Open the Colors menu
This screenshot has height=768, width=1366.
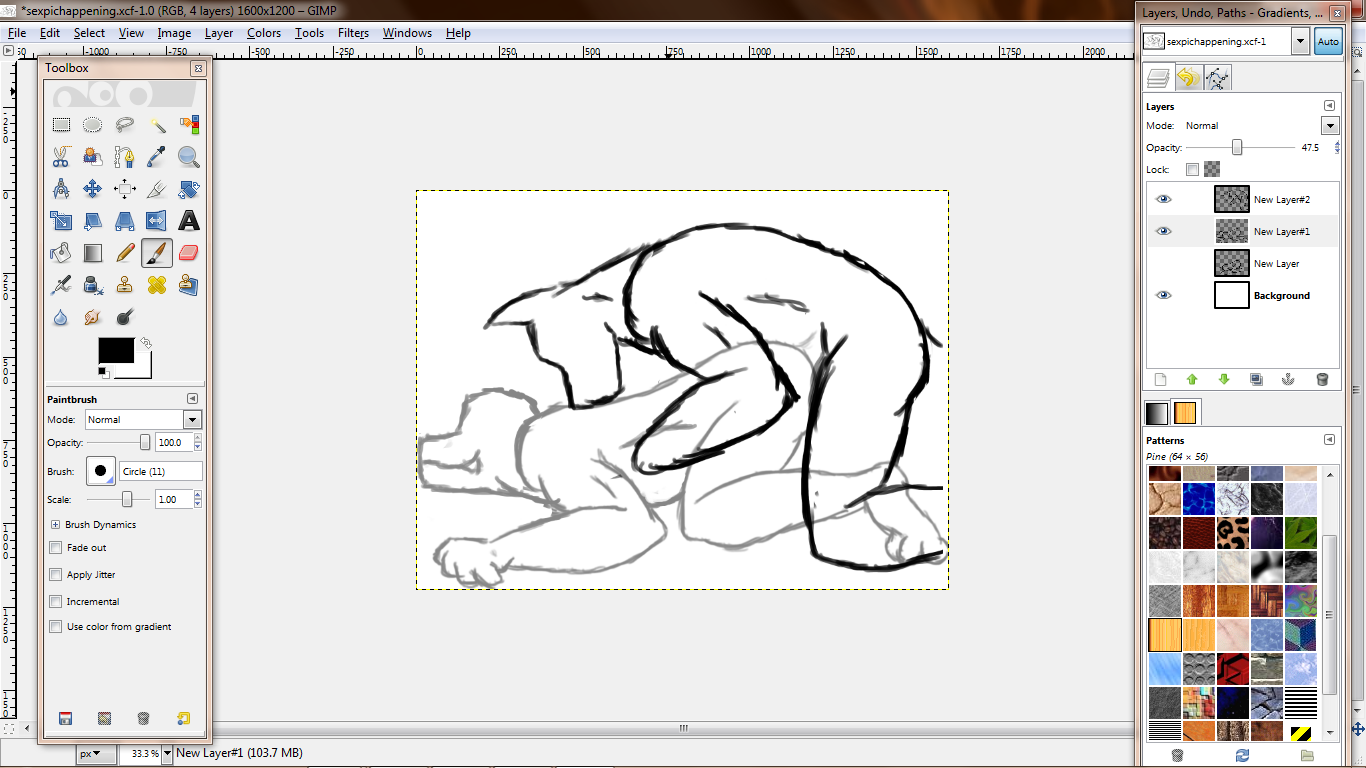click(264, 33)
